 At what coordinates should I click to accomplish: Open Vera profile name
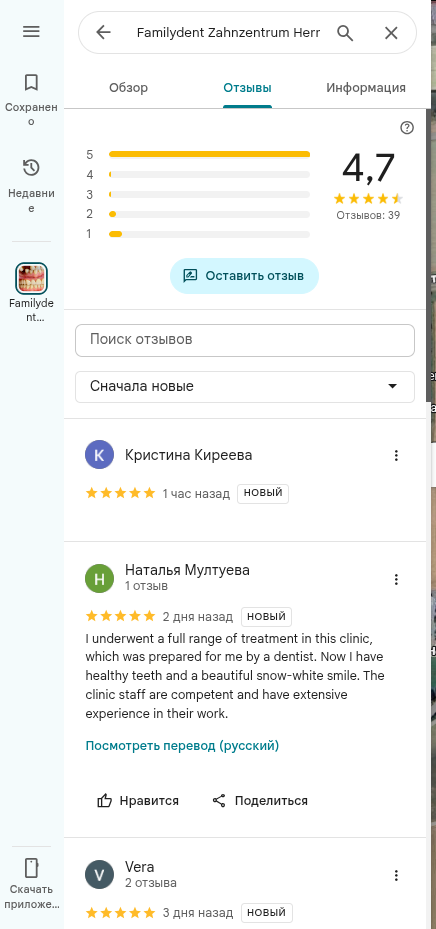[140, 867]
